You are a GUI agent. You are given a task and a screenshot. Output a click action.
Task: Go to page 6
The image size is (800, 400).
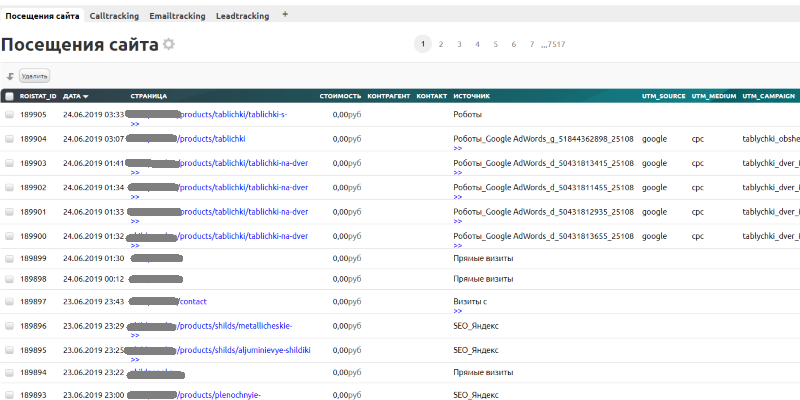click(513, 44)
